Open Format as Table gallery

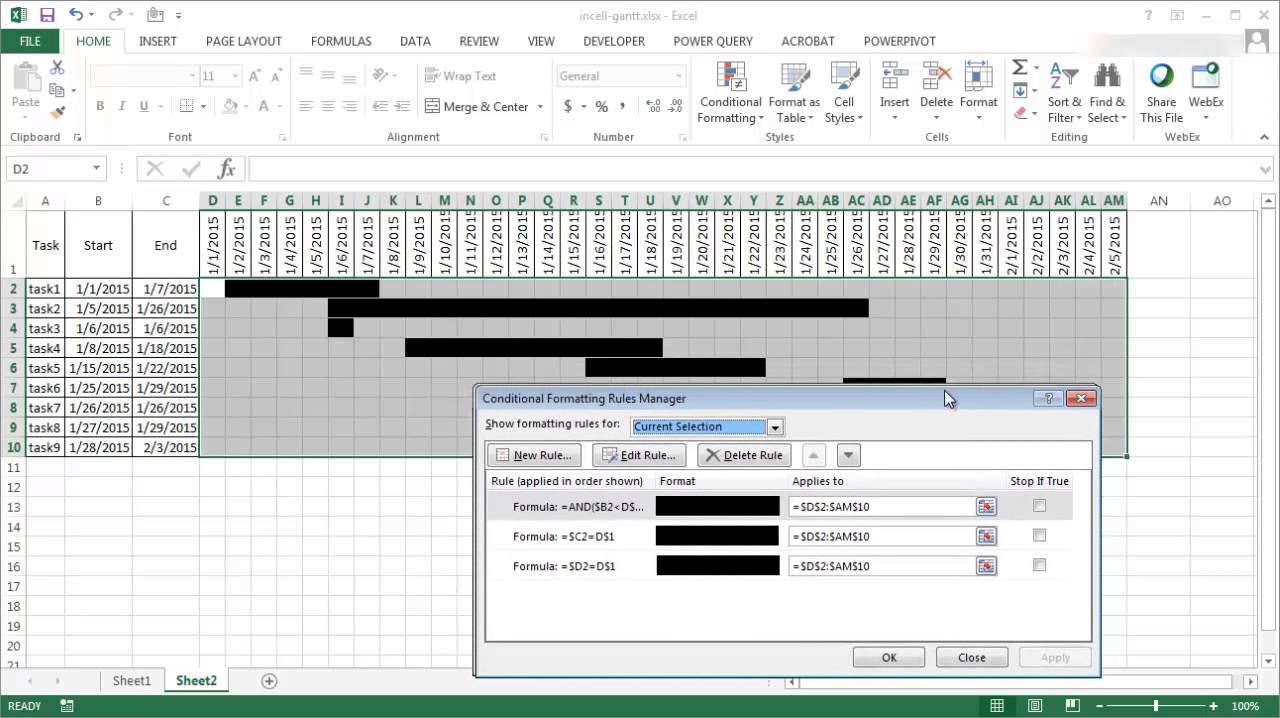pyautogui.click(x=794, y=93)
